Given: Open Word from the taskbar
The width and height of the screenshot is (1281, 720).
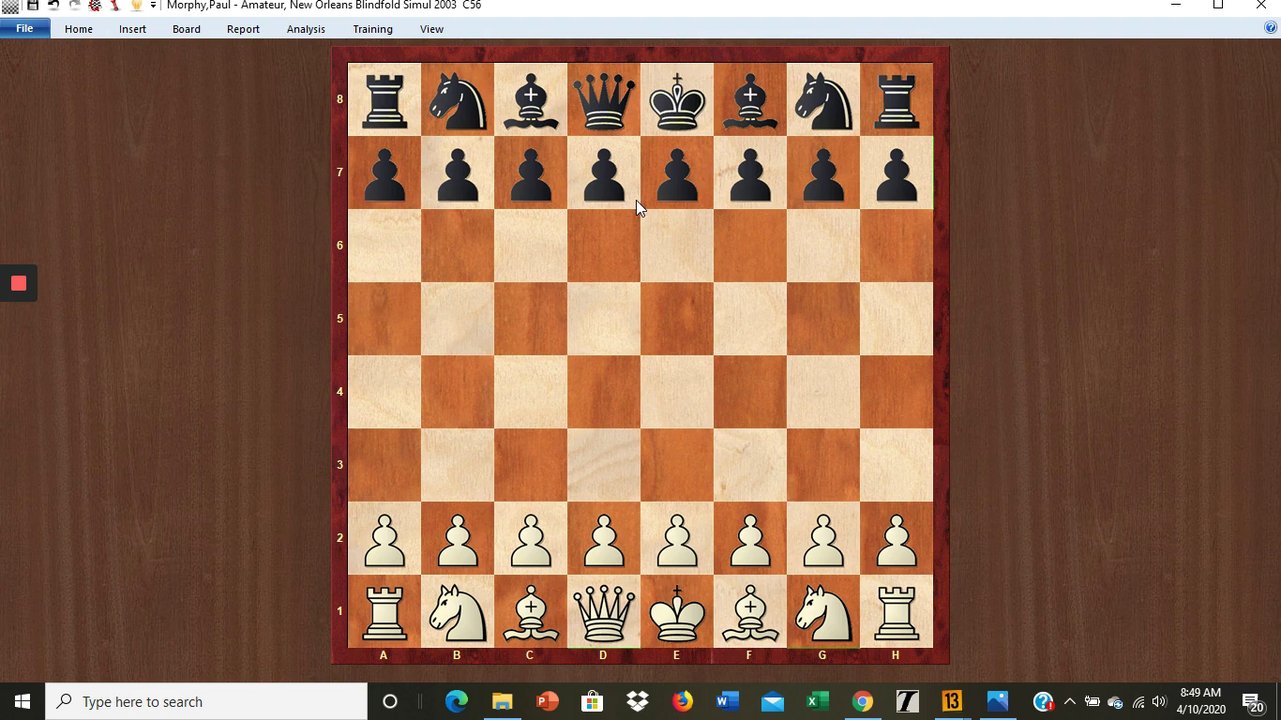Looking at the screenshot, I should coord(727,701).
